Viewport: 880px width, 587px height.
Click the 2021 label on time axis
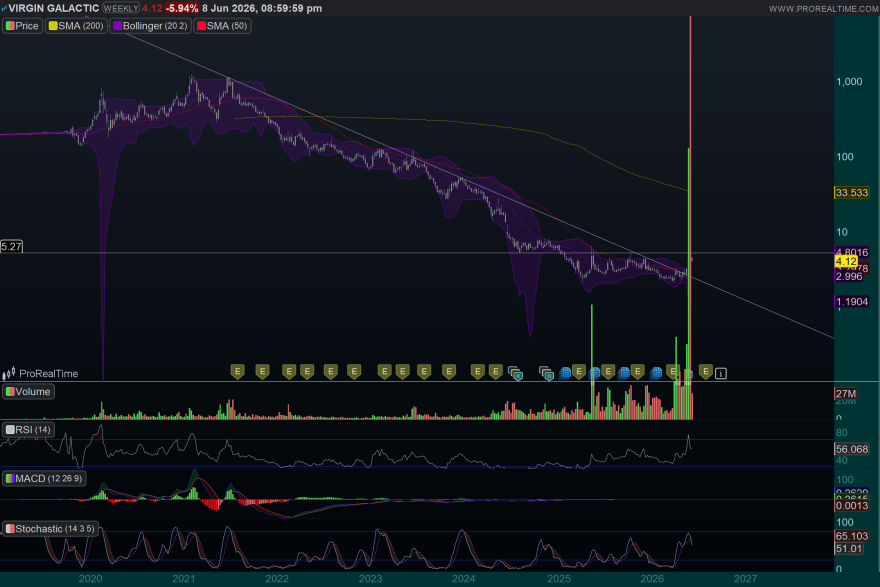(184, 579)
